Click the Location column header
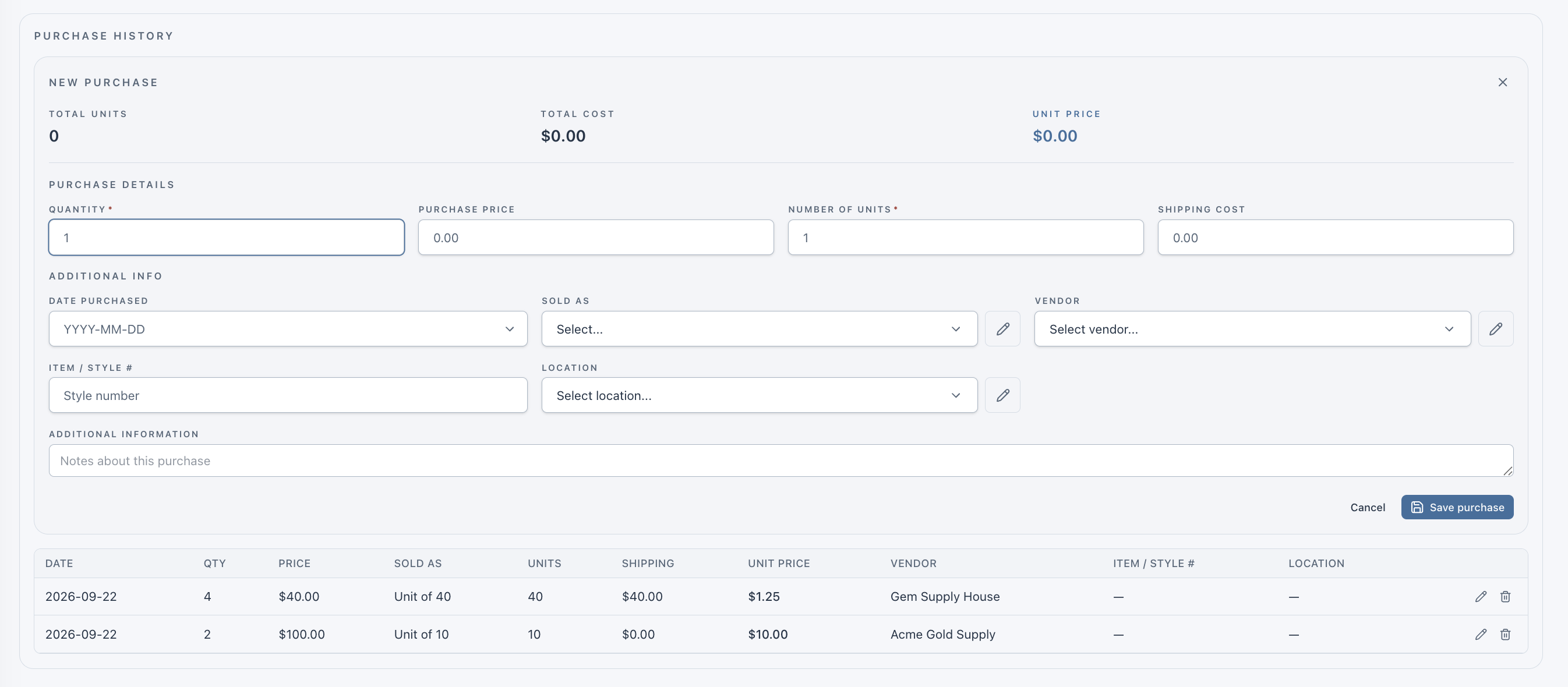Image resolution: width=1568 pixels, height=687 pixels. click(1316, 564)
